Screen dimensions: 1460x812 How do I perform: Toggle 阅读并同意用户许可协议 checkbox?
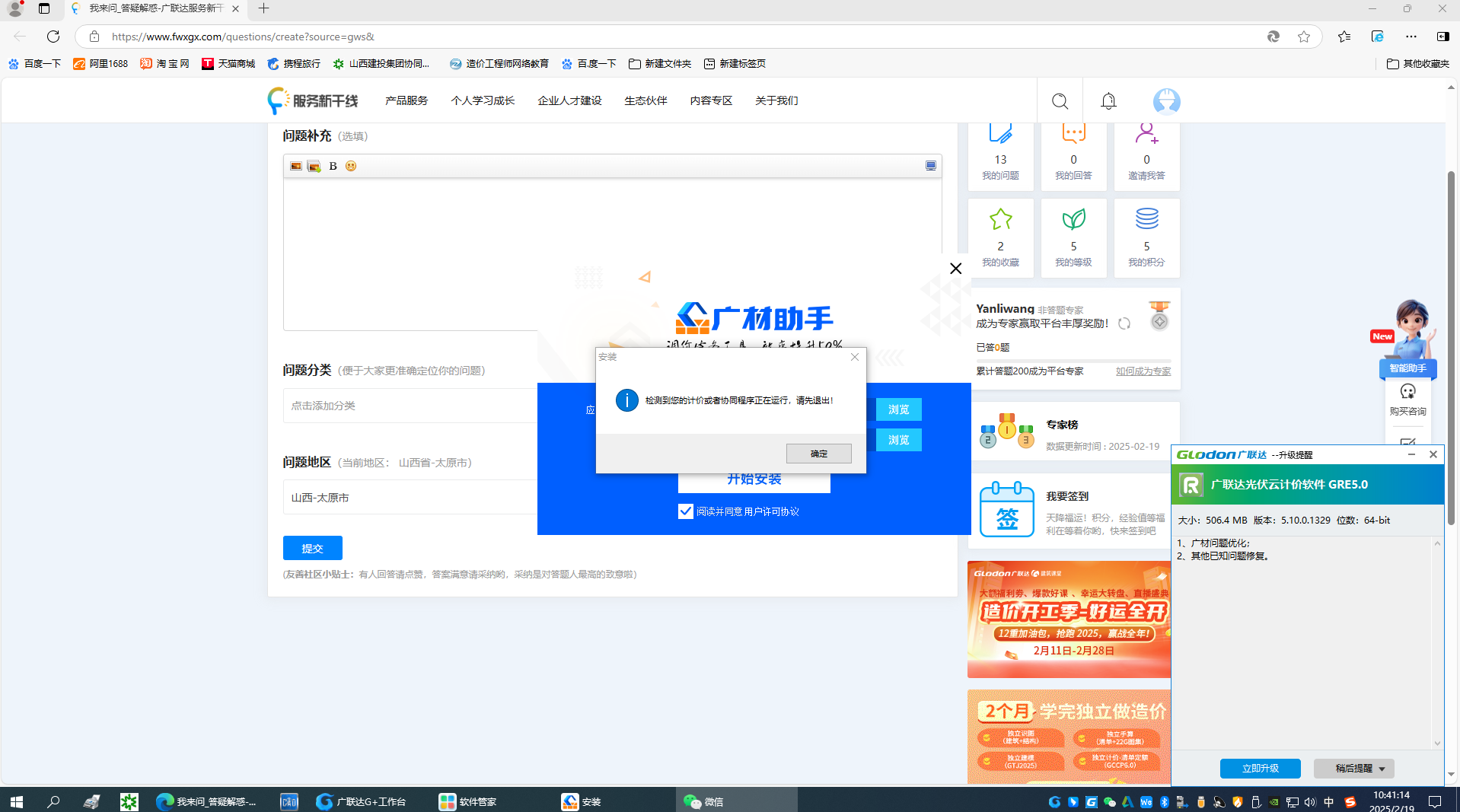(x=685, y=511)
